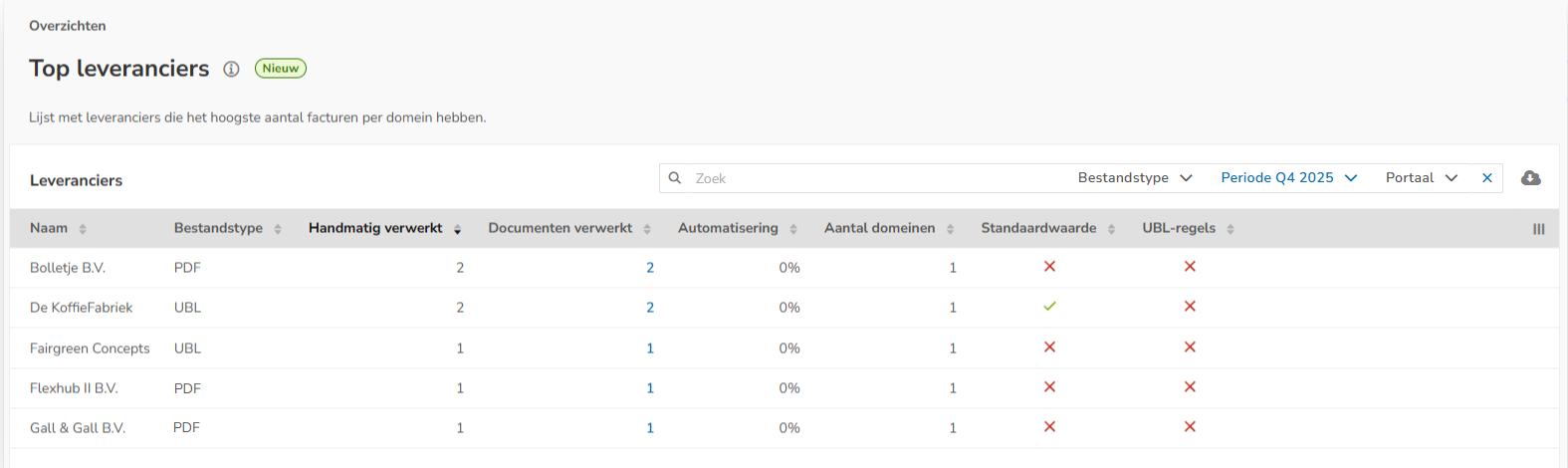
Task: Open the column settings icon
Action: click(x=1538, y=229)
